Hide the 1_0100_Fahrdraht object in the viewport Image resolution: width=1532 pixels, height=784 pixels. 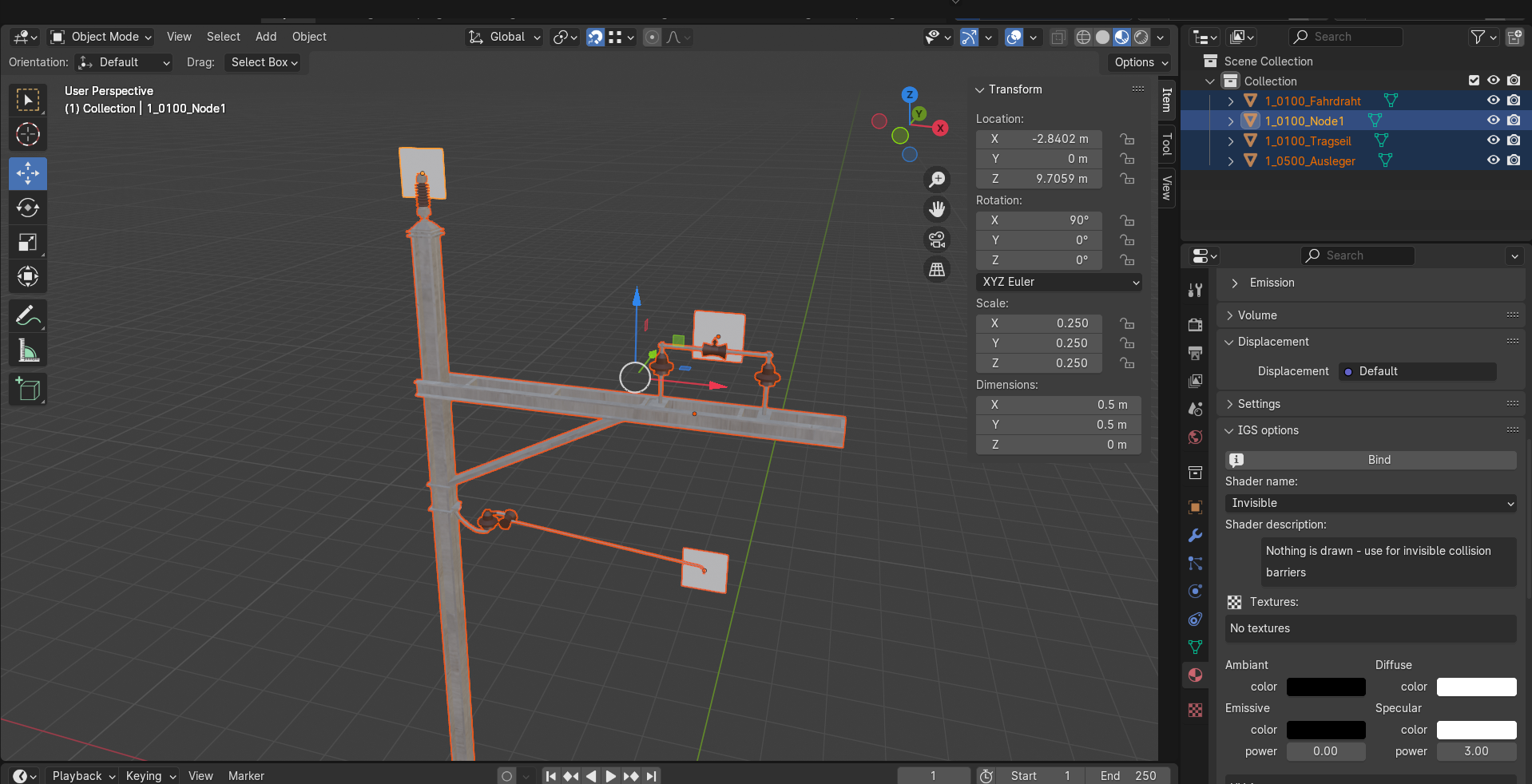point(1493,101)
